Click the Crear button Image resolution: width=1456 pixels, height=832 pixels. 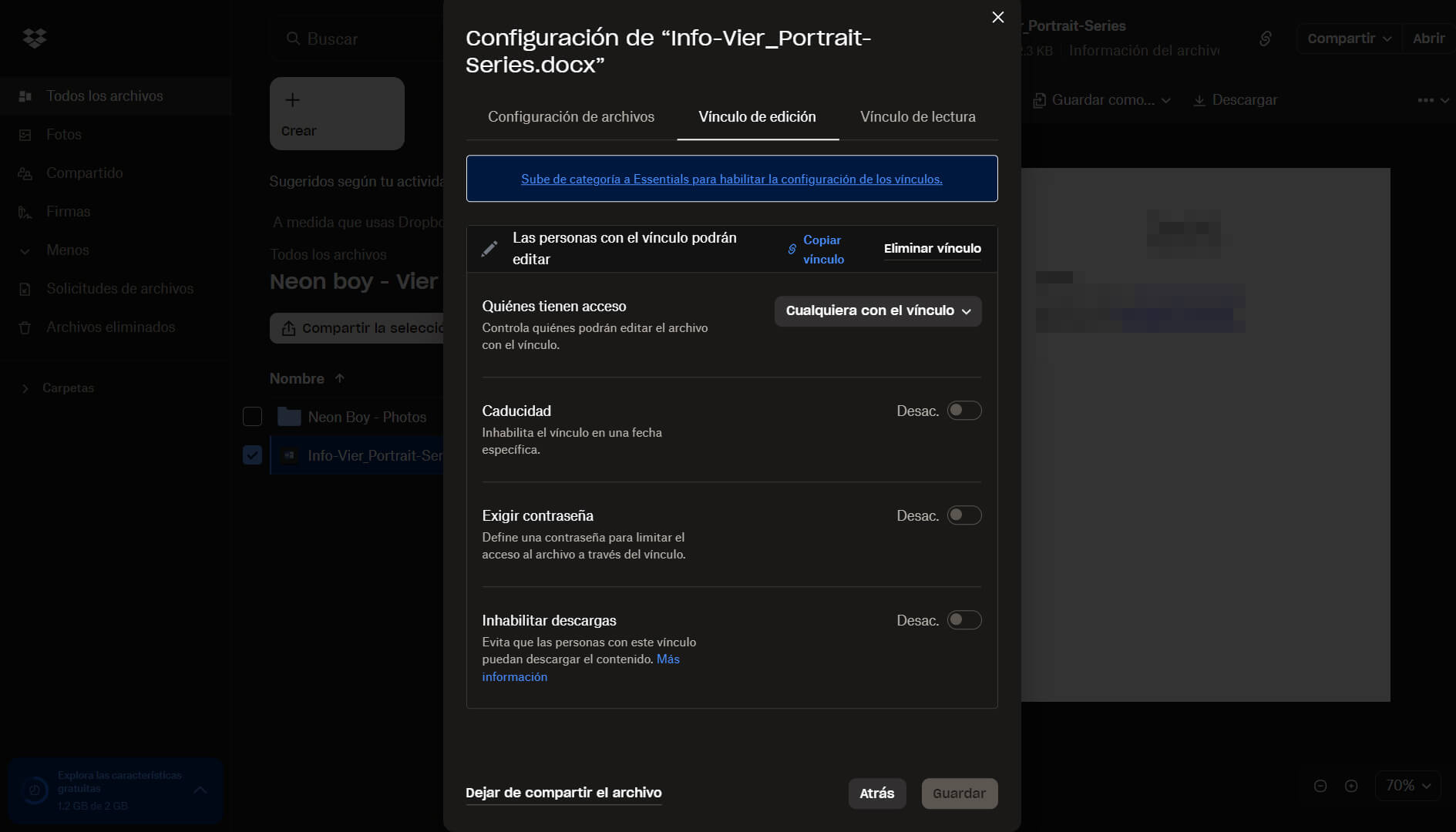337,113
